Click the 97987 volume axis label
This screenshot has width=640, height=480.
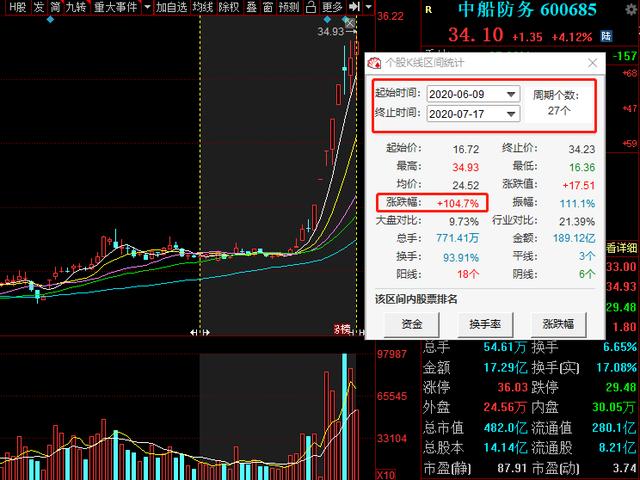pos(392,354)
